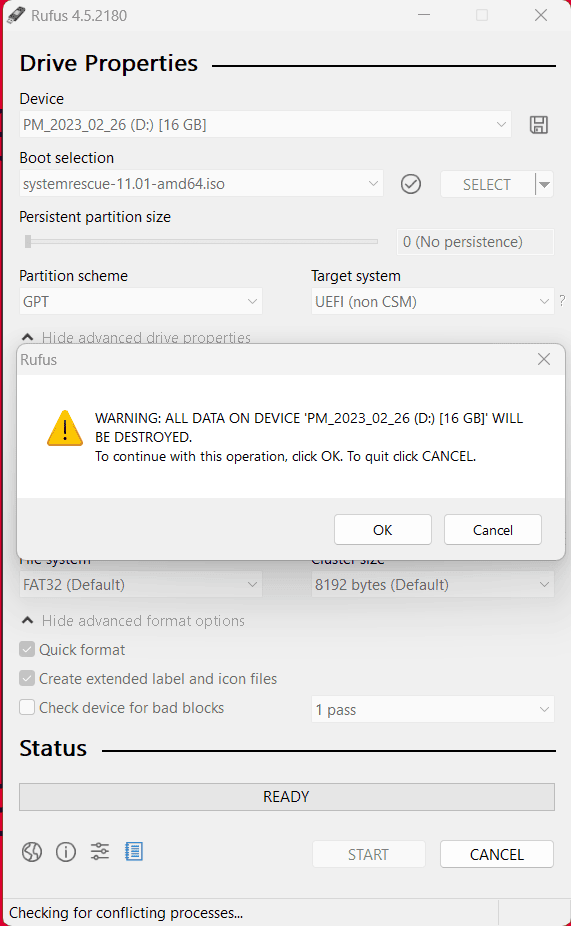Open language selection globe icon
The width and height of the screenshot is (571, 926).
tap(32, 852)
